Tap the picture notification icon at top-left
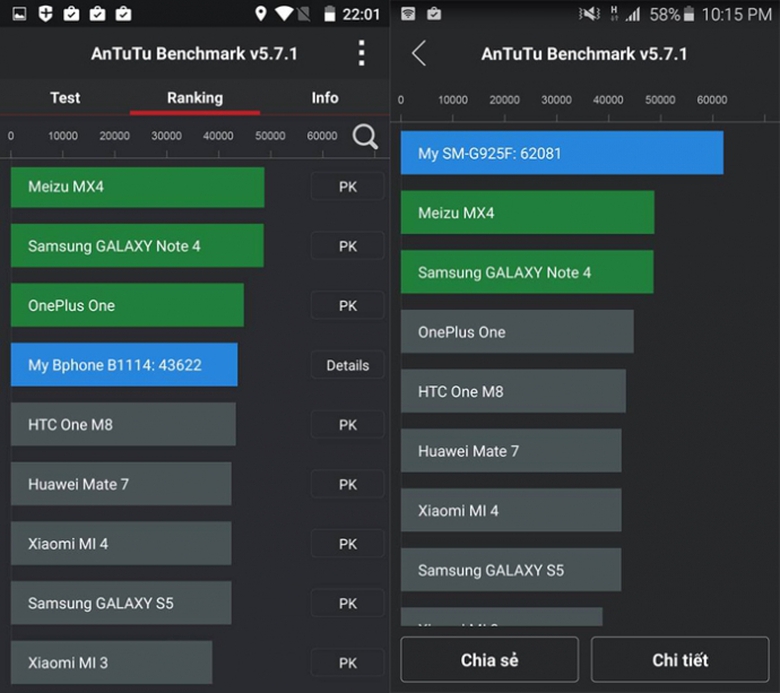The image size is (780, 693). (x=20, y=14)
